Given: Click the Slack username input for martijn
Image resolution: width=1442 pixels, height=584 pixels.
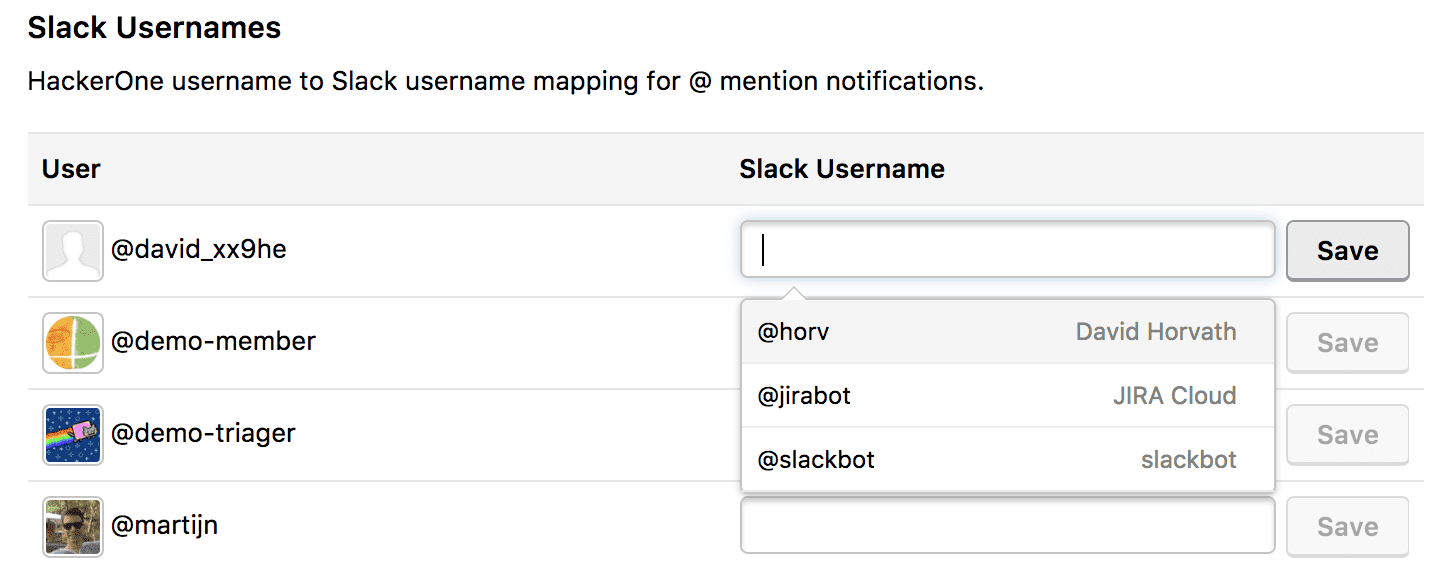Looking at the screenshot, I should click(1007, 526).
